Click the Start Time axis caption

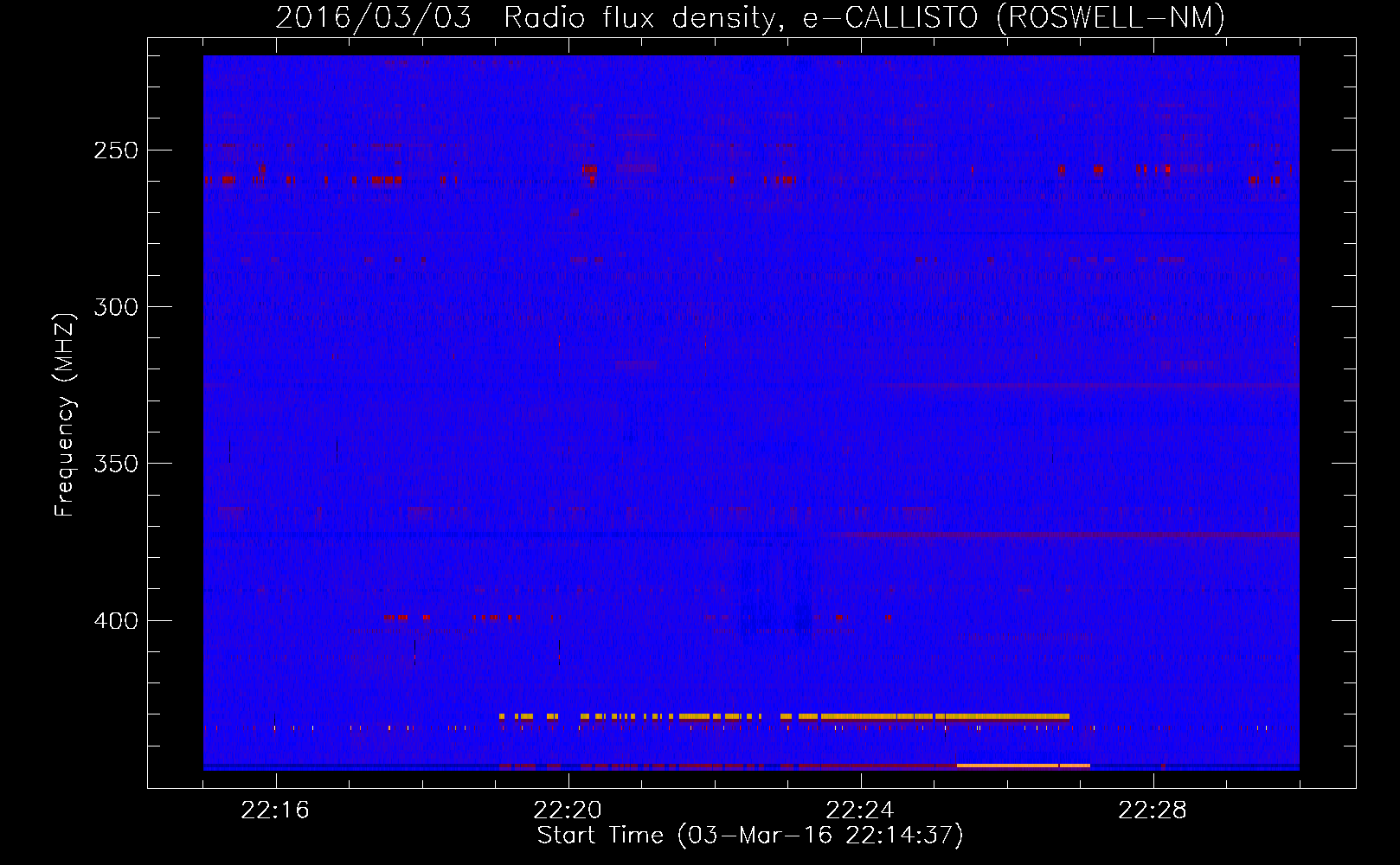tap(750, 835)
